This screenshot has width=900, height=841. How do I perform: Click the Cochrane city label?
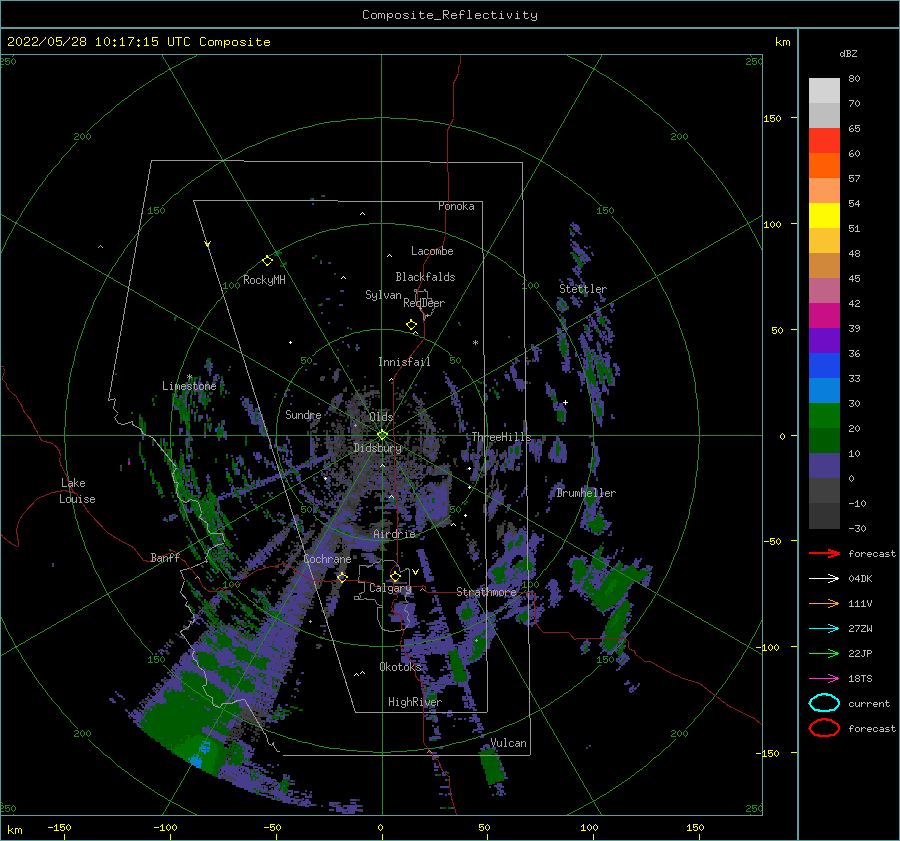tap(327, 559)
